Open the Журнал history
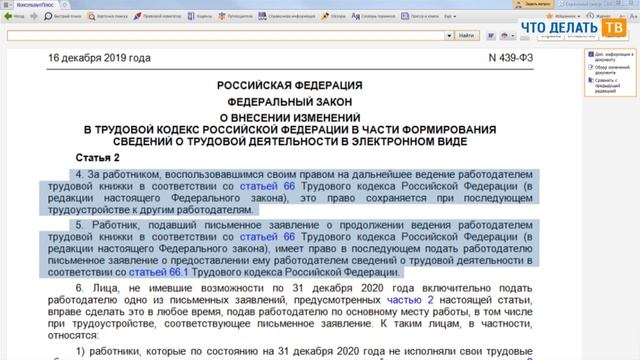This screenshot has height=360, width=640. pyautogui.click(x=599, y=16)
